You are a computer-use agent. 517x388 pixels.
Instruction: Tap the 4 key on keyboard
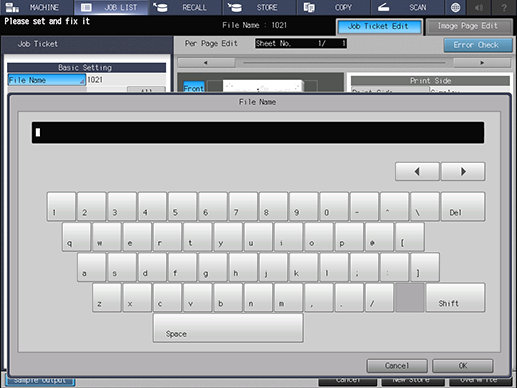[152, 206]
